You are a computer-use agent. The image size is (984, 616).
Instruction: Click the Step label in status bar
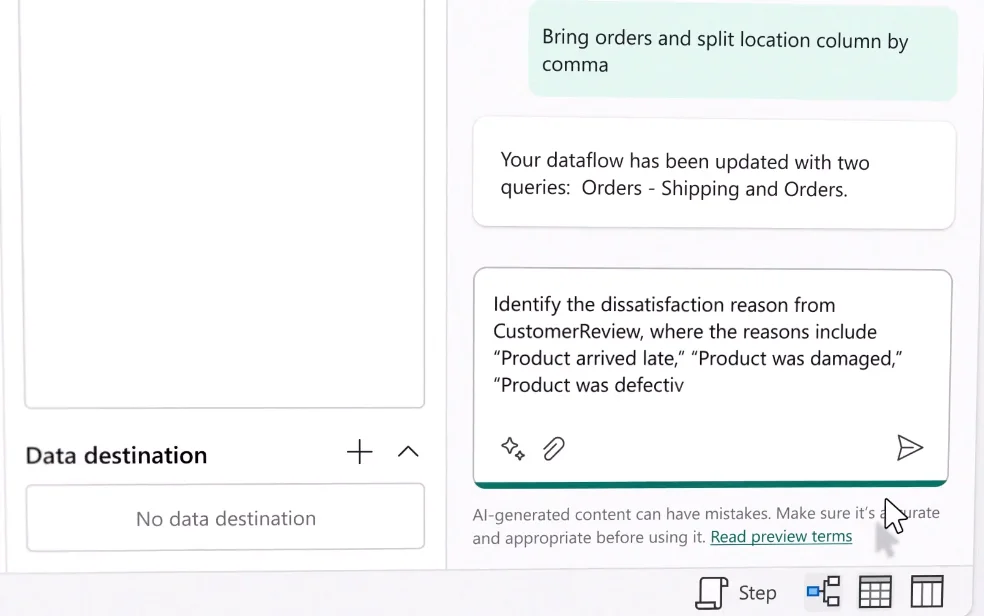[757, 593]
